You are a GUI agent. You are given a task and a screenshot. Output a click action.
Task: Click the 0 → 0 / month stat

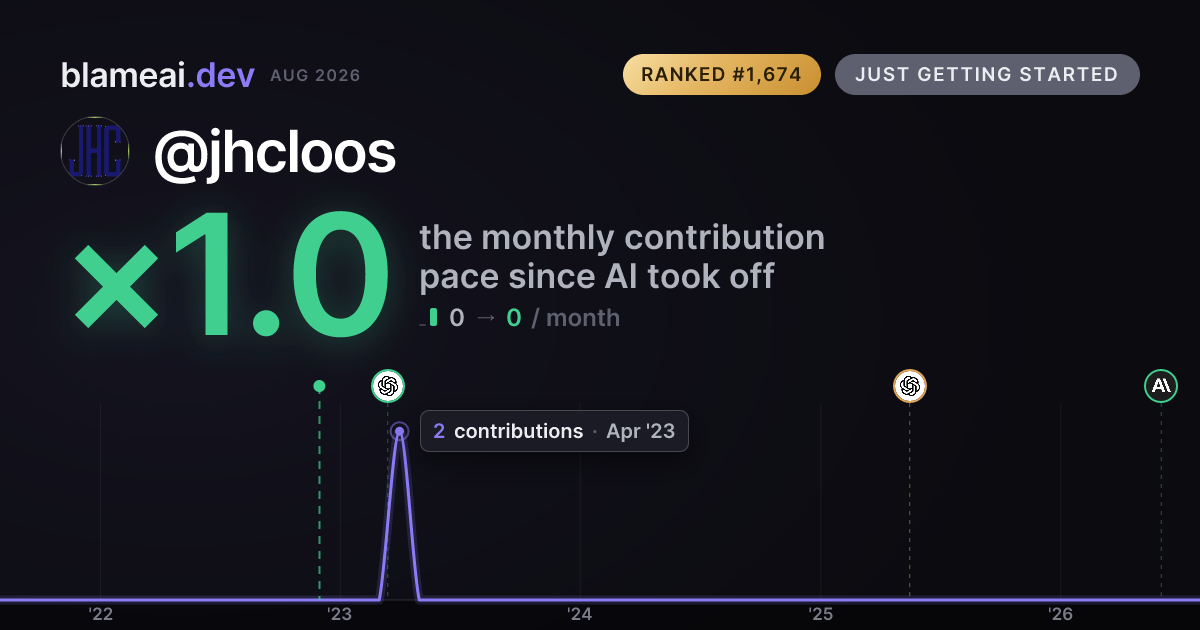pos(534,318)
